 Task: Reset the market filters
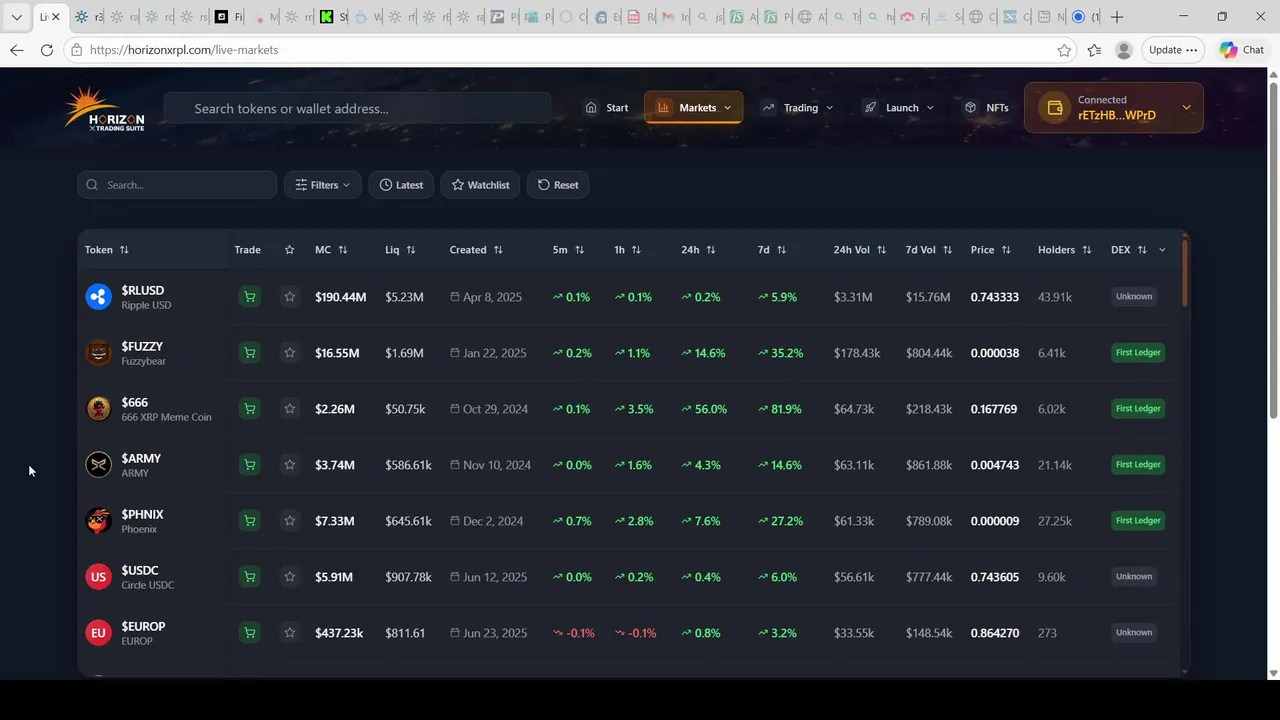(x=558, y=185)
